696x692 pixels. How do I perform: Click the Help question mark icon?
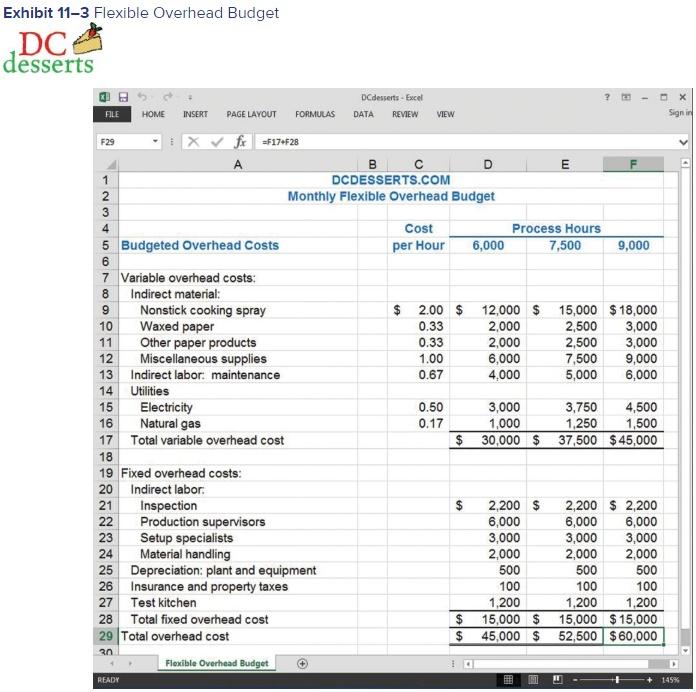click(607, 97)
